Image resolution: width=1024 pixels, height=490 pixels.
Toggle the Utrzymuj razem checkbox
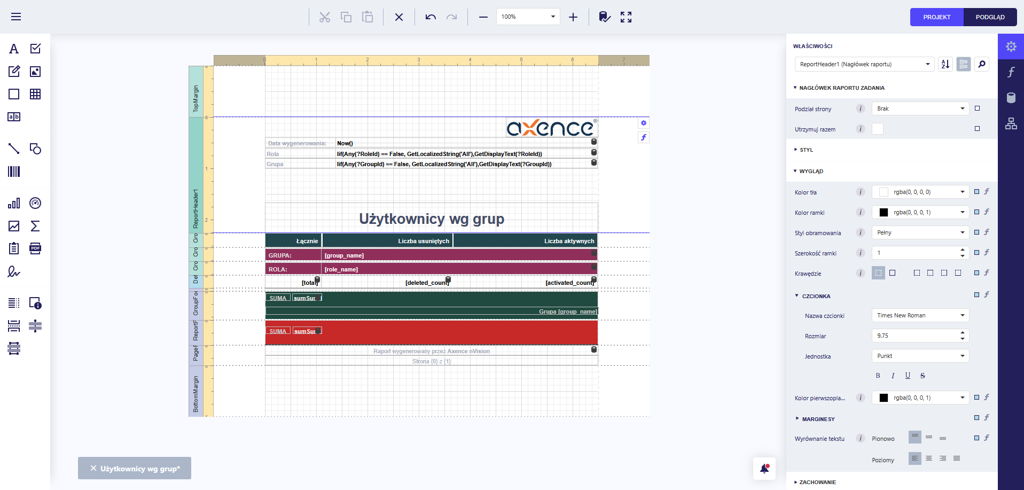pyautogui.click(x=878, y=129)
